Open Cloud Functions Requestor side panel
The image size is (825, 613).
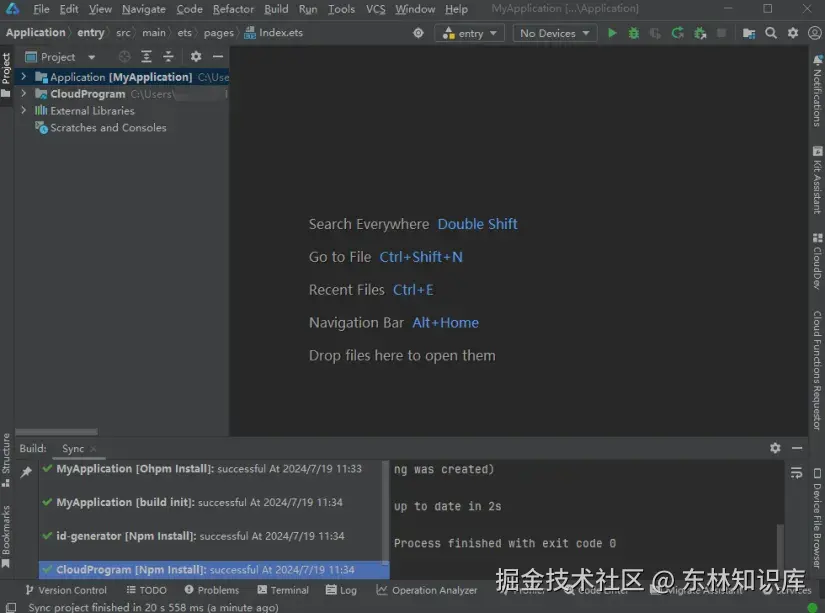817,370
